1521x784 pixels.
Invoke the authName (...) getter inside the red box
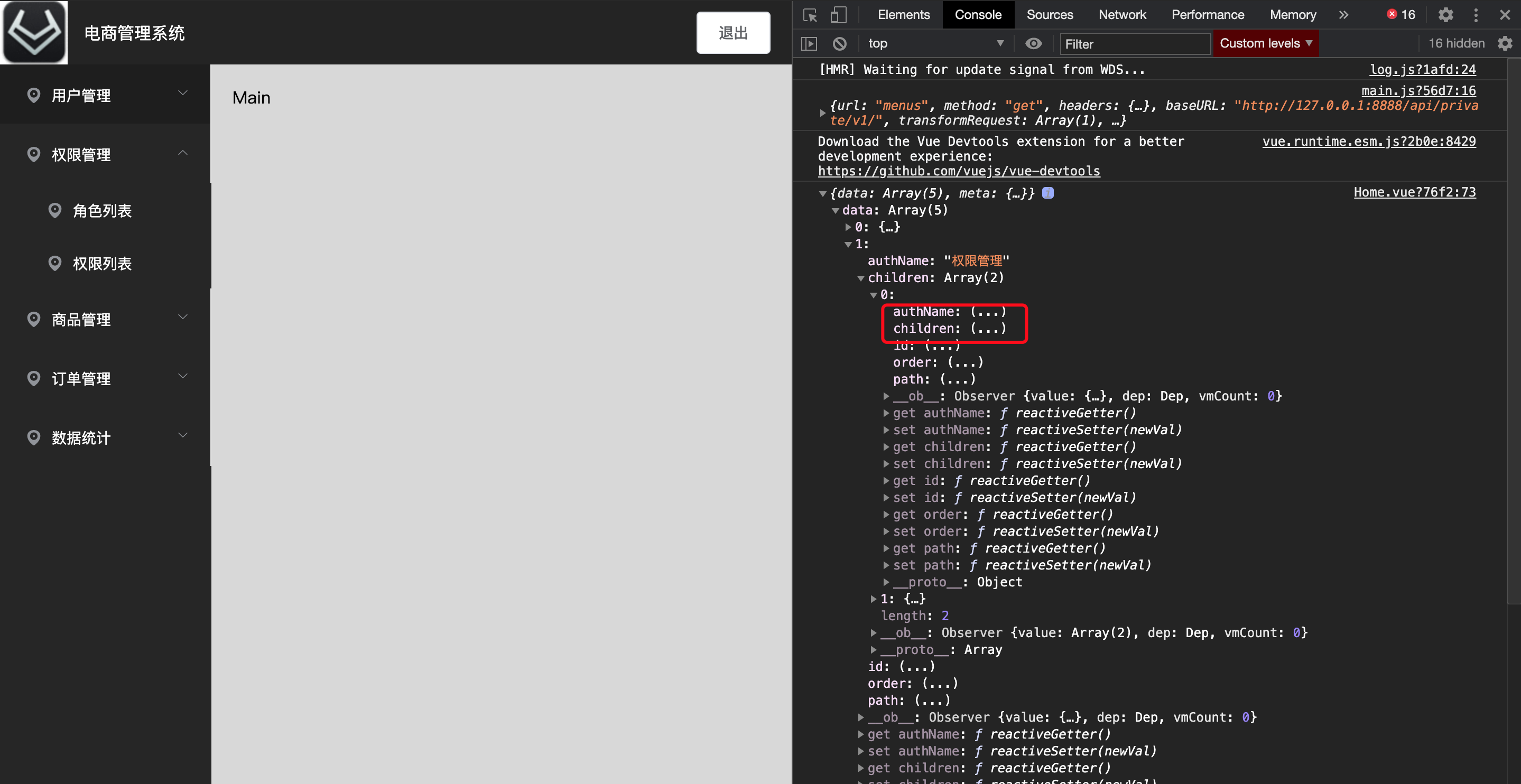coord(988,312)
